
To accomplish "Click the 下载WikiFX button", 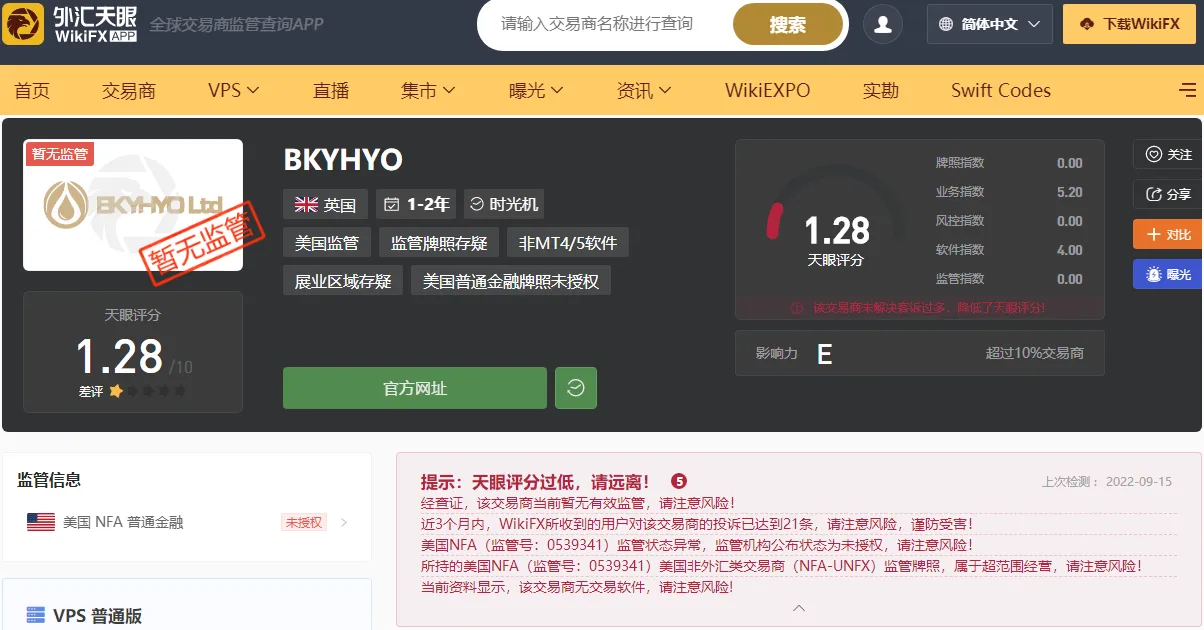I will [1129, 25].
